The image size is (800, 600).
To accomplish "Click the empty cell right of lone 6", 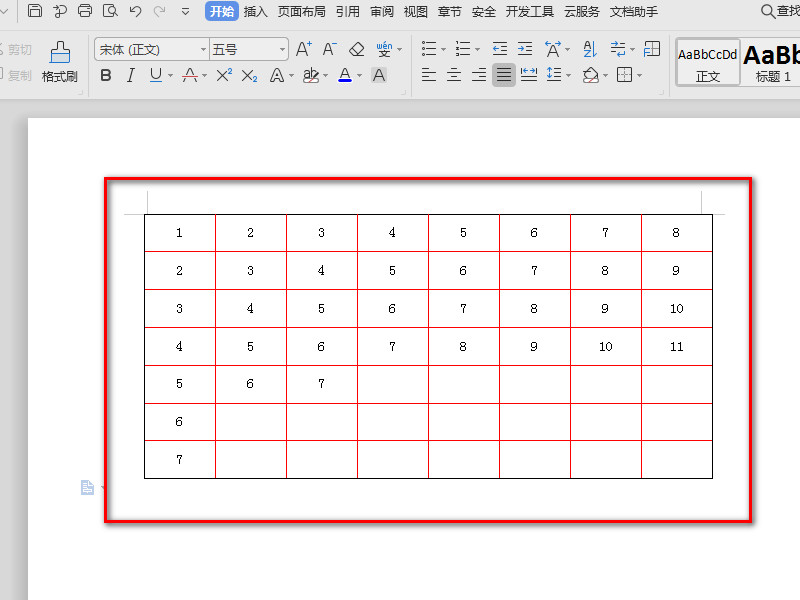I will [x=251, y=422].
